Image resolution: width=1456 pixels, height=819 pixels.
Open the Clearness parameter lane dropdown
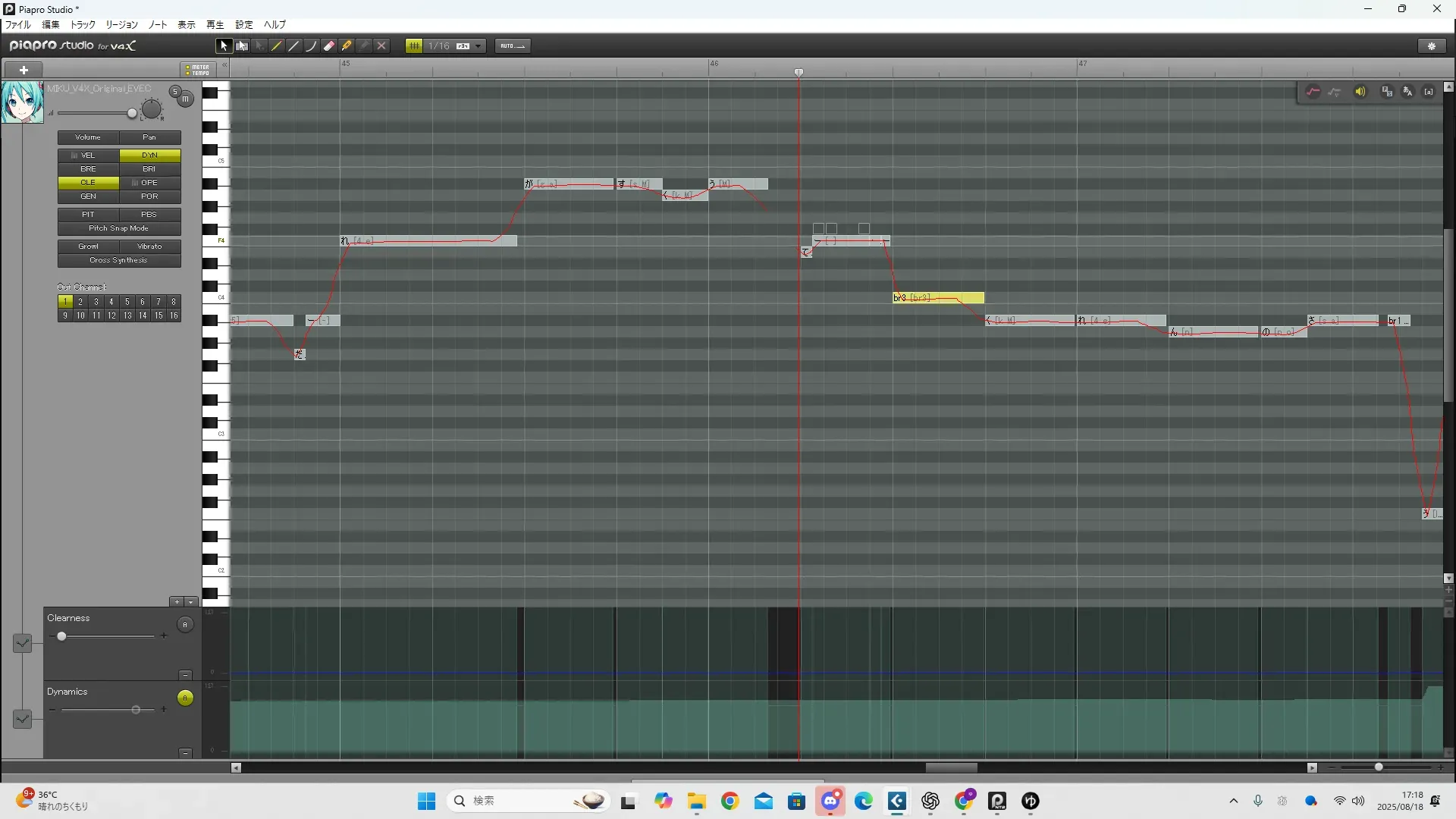coord(23,643)
